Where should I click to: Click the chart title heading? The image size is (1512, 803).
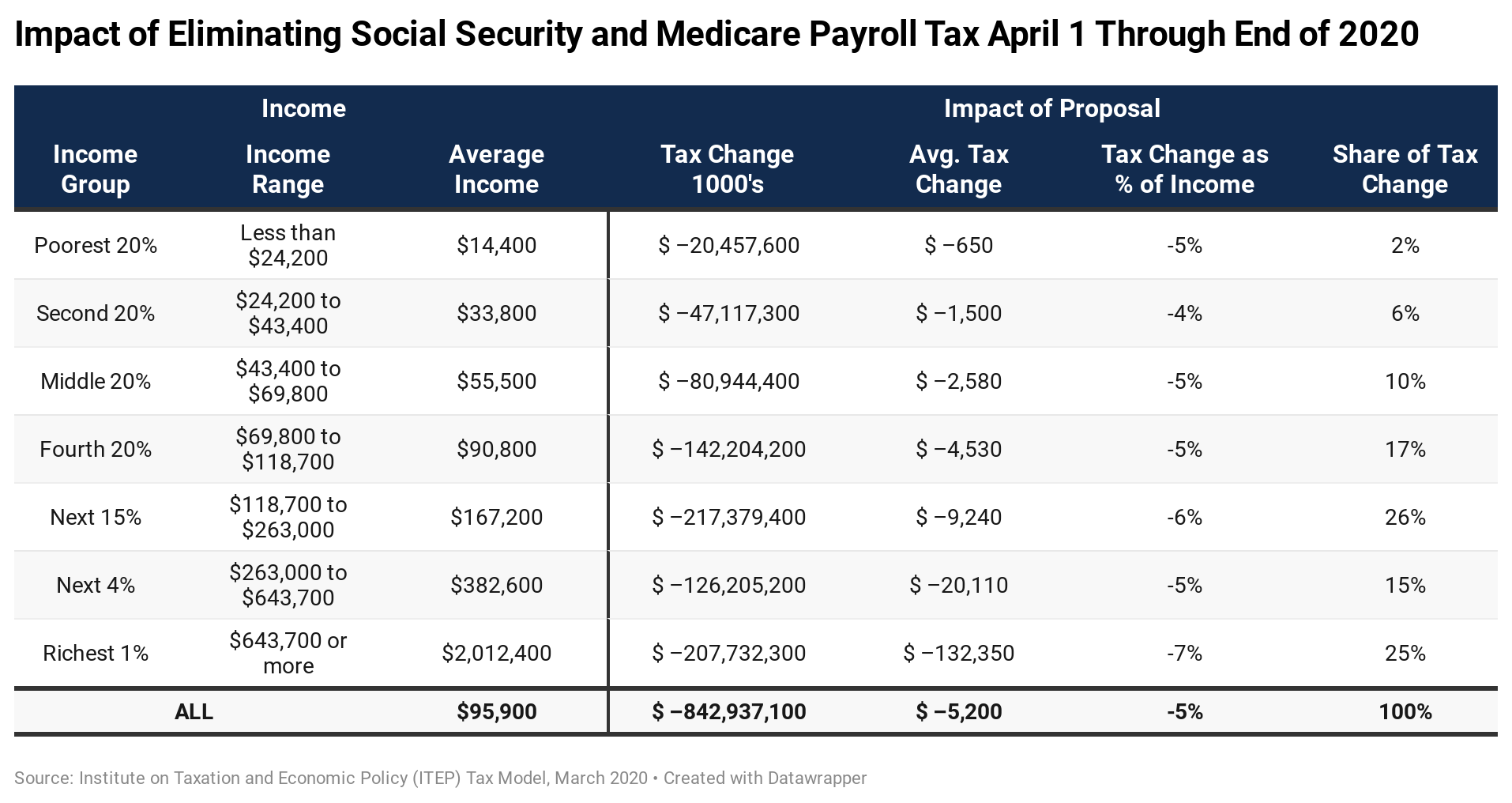click(717, 34)
